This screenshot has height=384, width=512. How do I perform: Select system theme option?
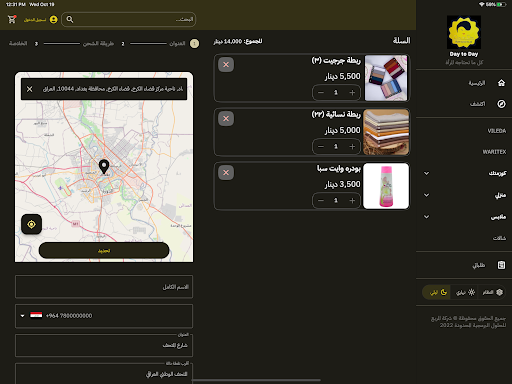tap(492, 292)
